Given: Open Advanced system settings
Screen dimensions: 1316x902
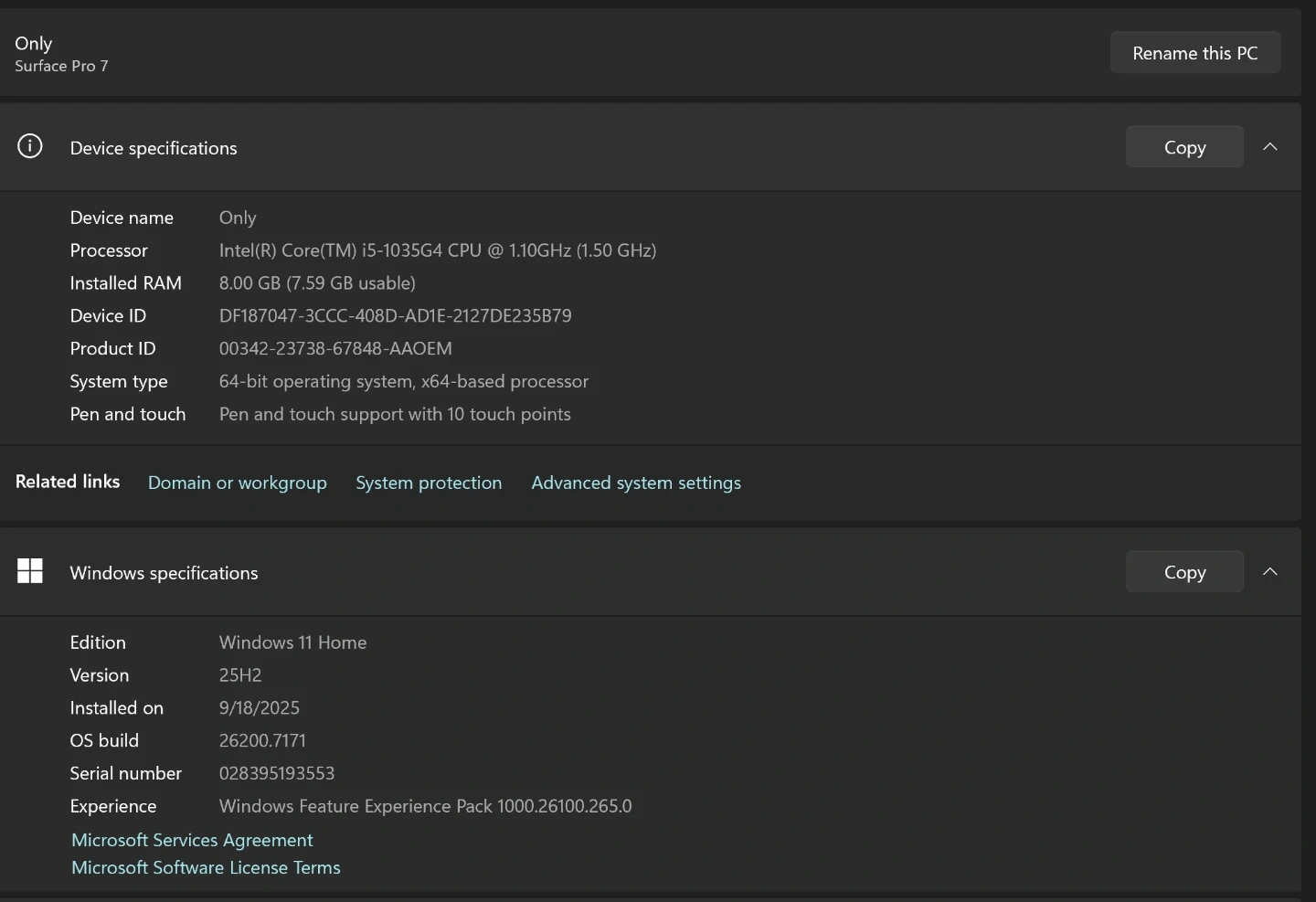Looking at the screenshot, I should [636, 483].
